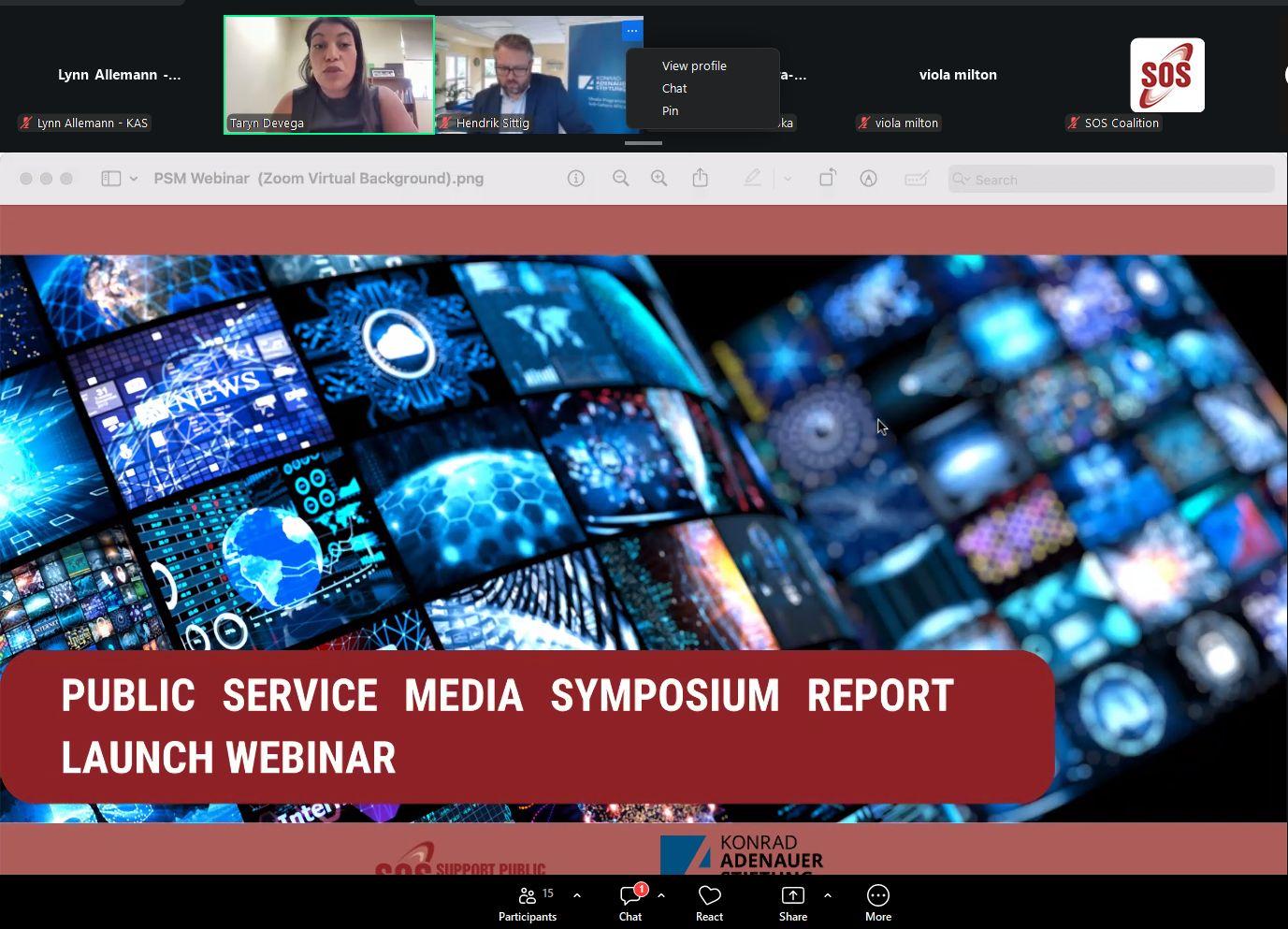Open the Participants panel

528,901
